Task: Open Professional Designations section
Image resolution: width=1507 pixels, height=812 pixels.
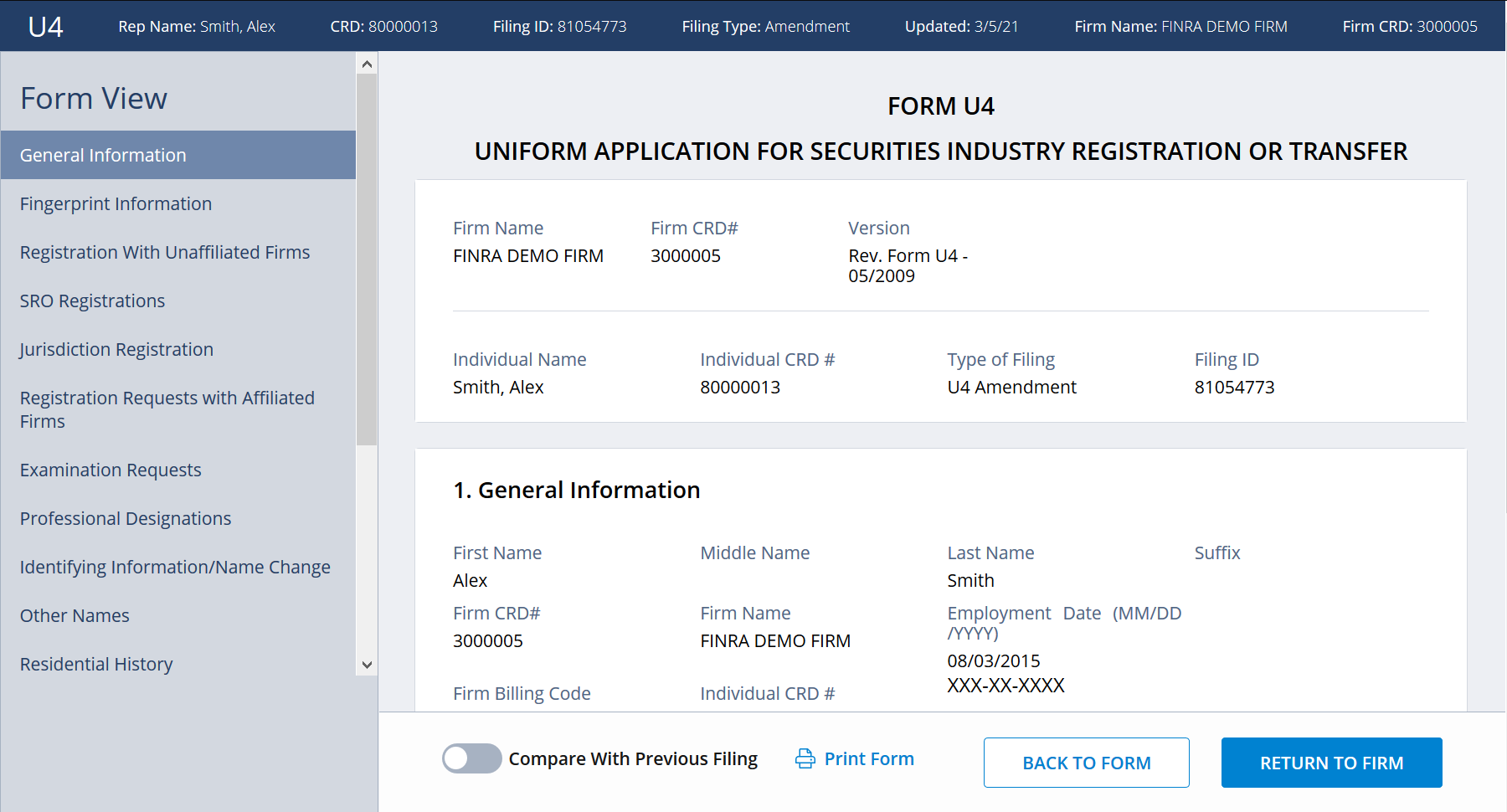Action: [126, 518]
